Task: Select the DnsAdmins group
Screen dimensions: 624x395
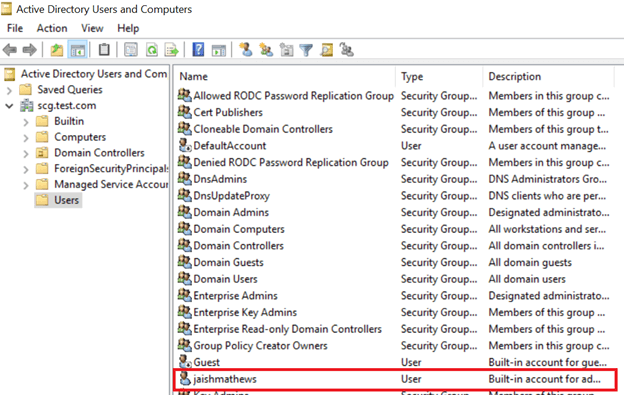Action: 220,179
